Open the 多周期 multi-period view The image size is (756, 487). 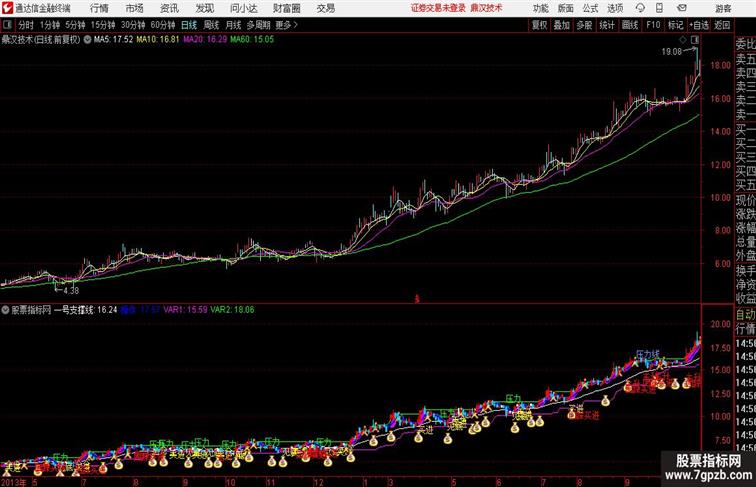point(258,25)
